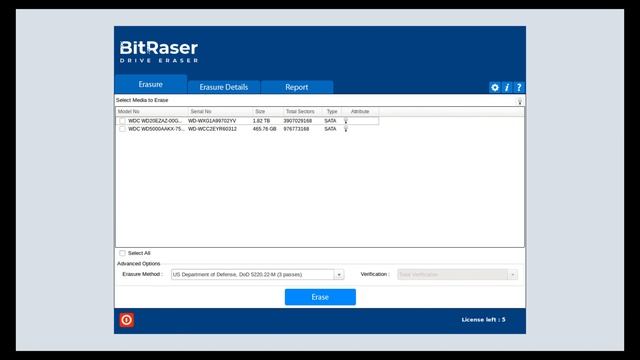This screenshot has width=640, height=360.
Task: Sort by the Total Sectors column header
Action: 302,111
